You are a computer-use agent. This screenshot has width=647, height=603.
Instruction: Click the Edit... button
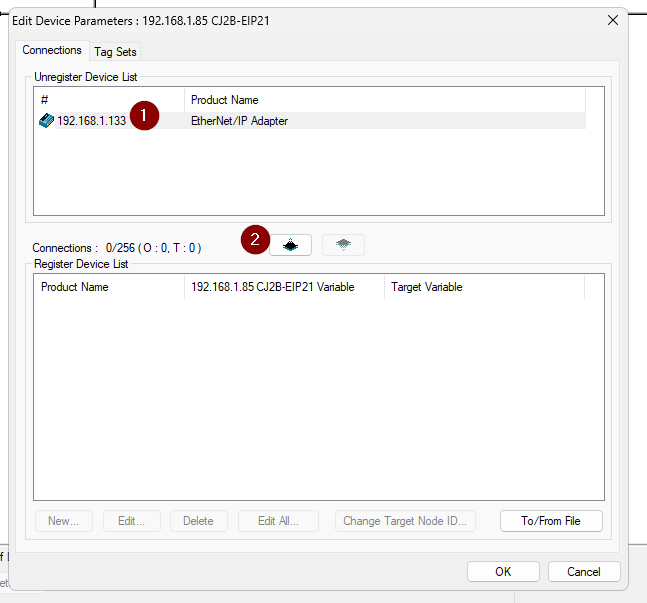click(132, 521)
